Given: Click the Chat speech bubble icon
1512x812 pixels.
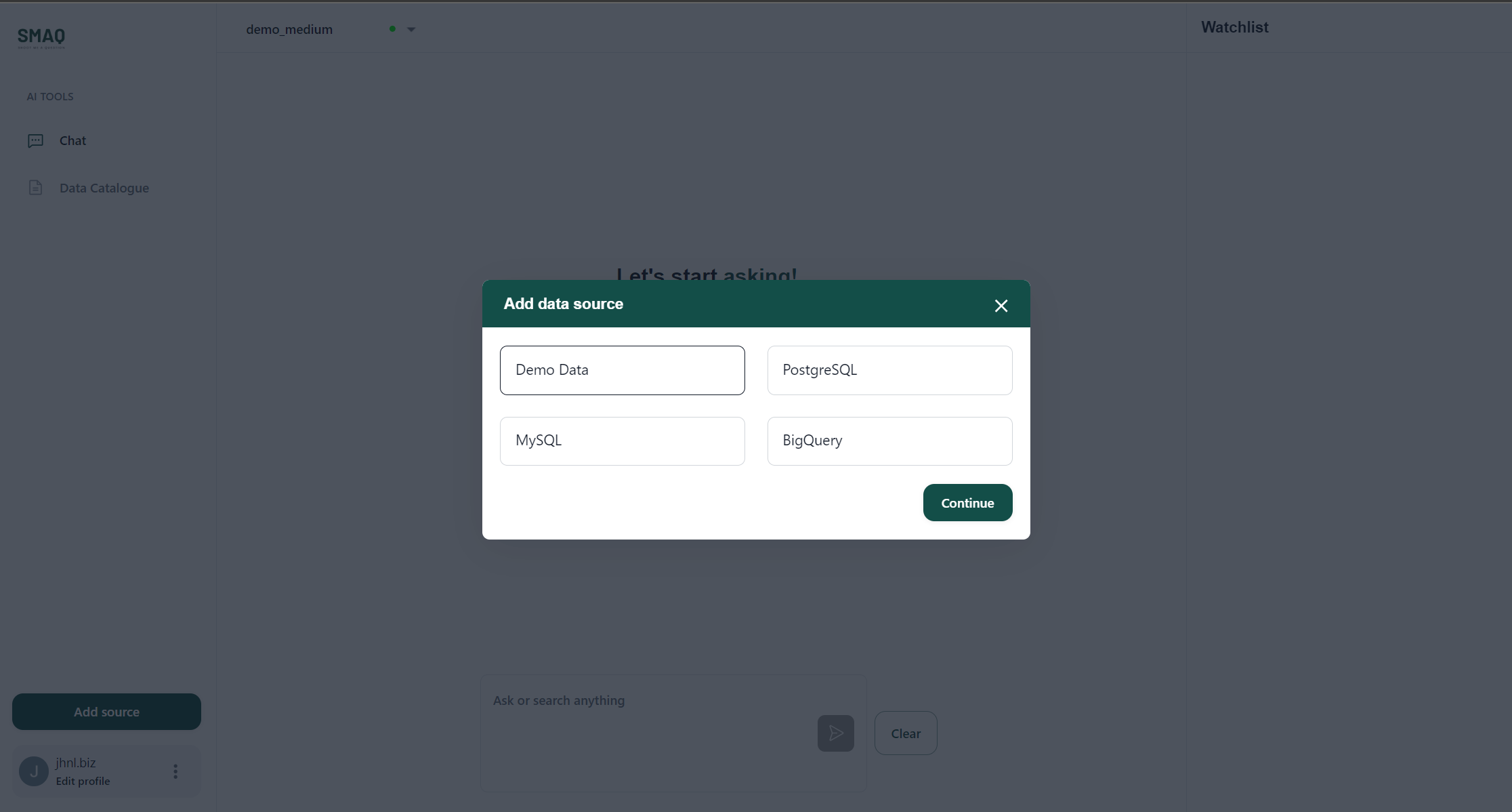Looking at the screenshot, I should point(35,140).
